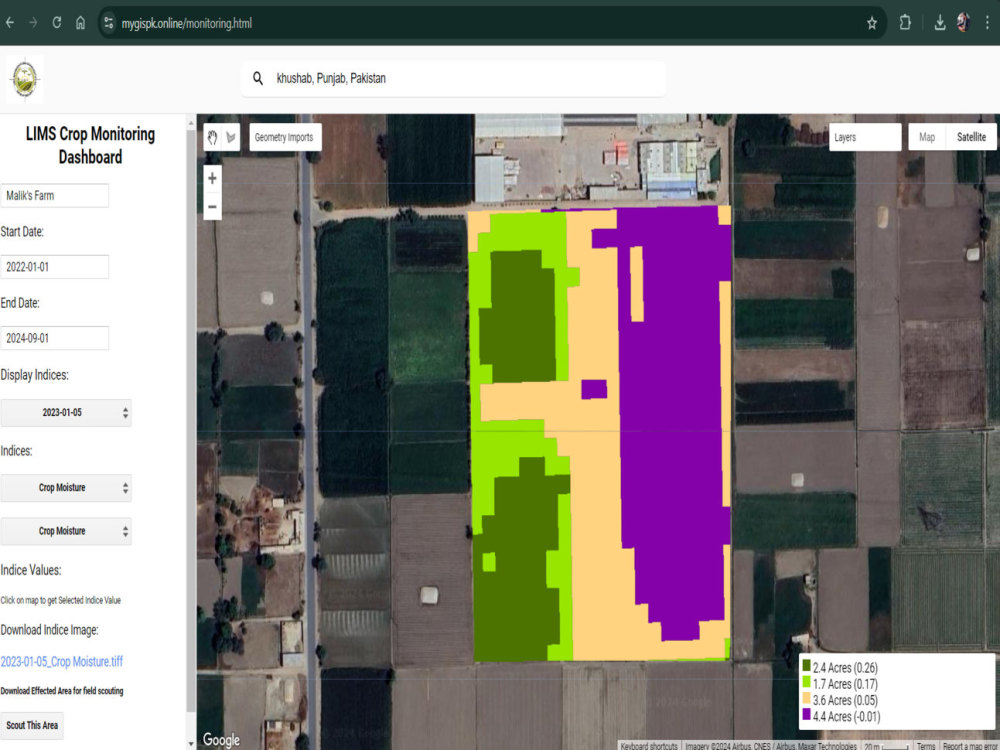Viewport: 1000px width, 750px height.
Task: Click purple 4.4 Acres legend swatch
Action: tap(806, 714)
